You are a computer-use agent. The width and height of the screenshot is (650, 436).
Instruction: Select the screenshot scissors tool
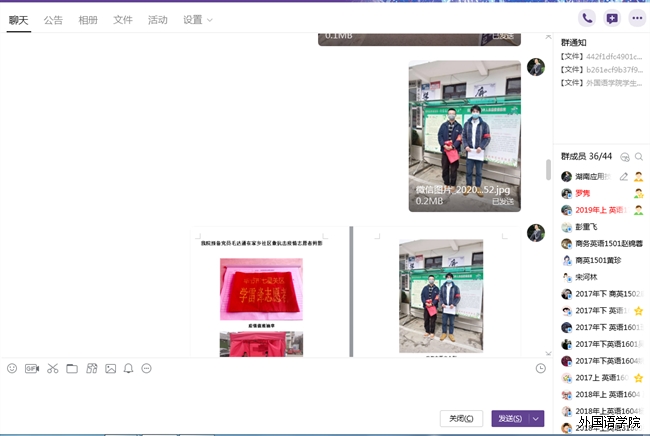coord(52,368)
